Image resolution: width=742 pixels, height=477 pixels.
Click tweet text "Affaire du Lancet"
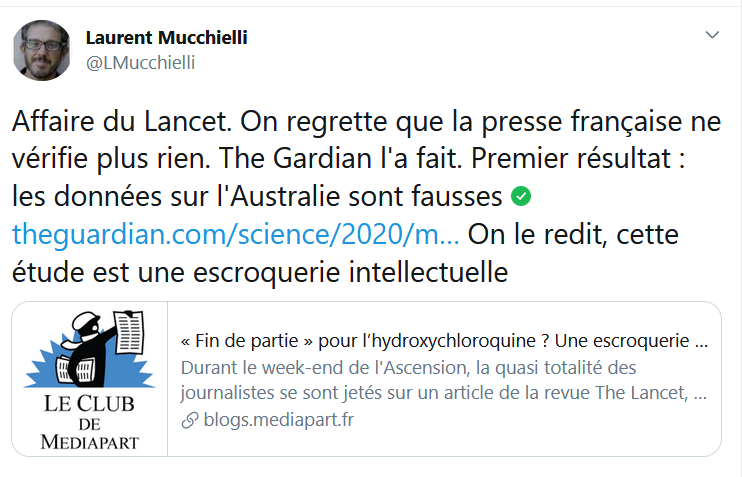pyautogui.click(x=122, y=122)
